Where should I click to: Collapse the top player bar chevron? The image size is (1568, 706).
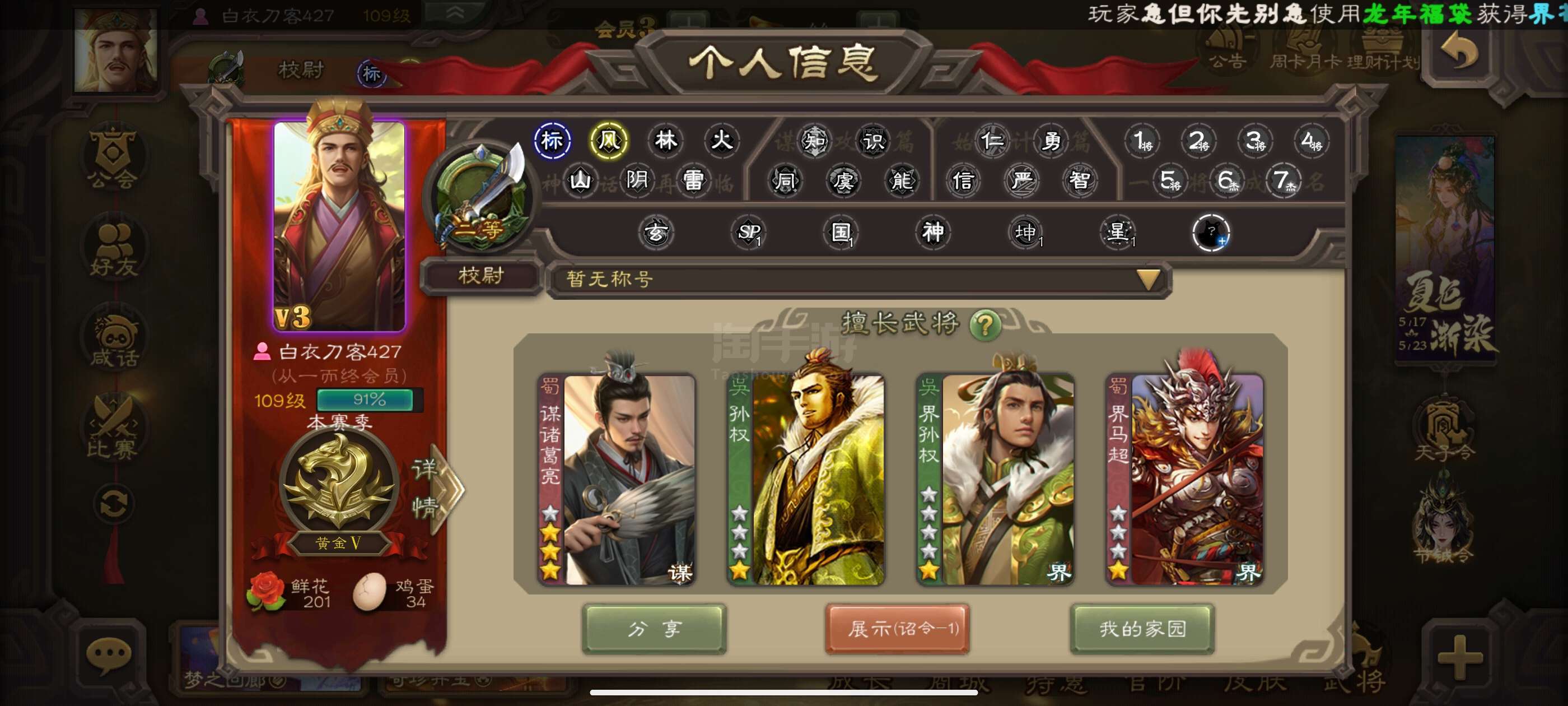[x=455, y=13]
